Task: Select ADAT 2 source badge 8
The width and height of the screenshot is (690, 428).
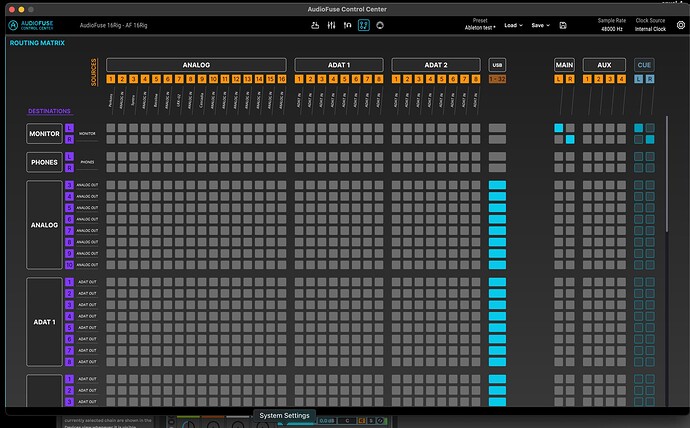Action: tap(476, 79)
